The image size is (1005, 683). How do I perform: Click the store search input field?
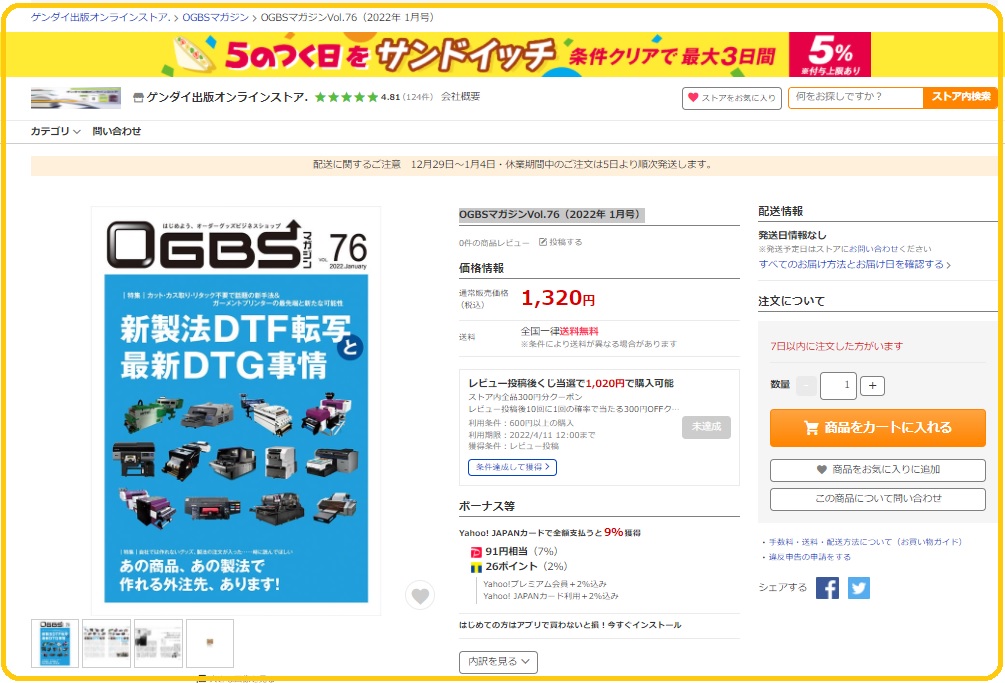pyautogui.click(x=856, y=97)
